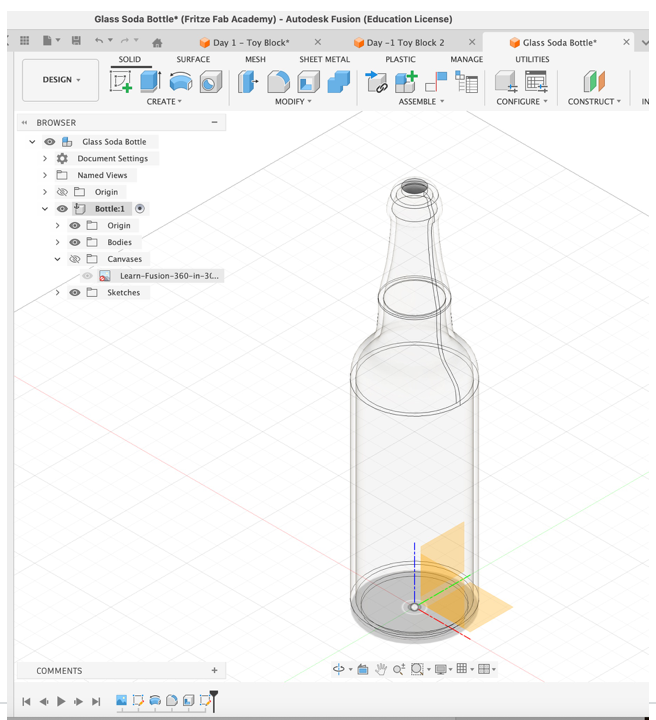656x720 pixels.
Task: Click the Fit zoom window icon
Action: [x=417, y=669]
